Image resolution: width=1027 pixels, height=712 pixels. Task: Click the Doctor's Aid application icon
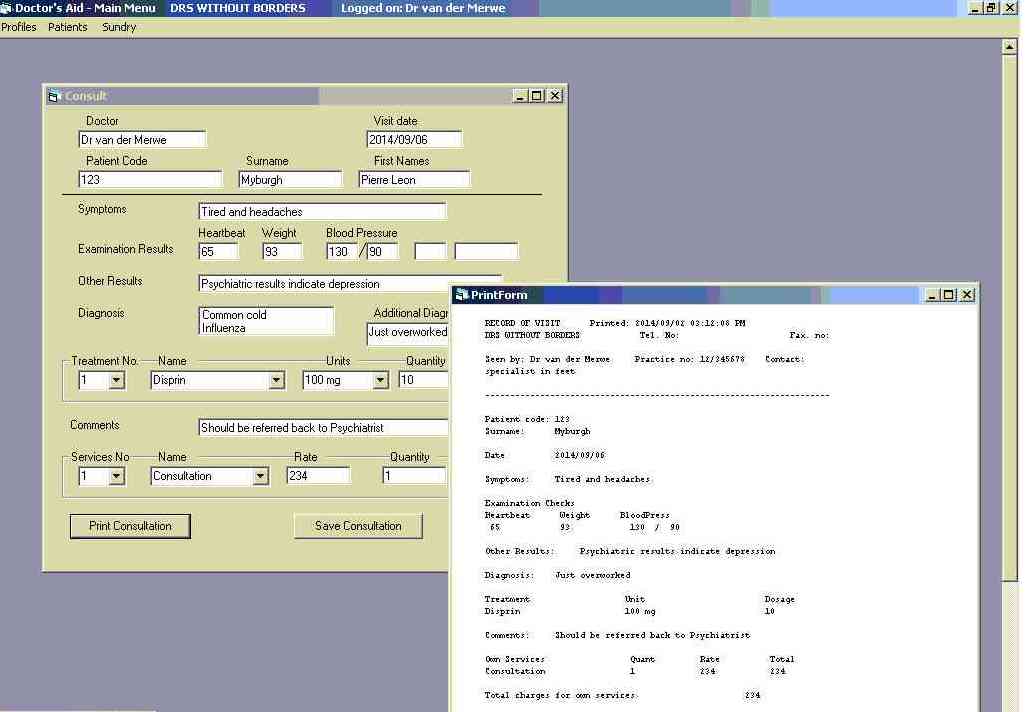(x=7, y=8)
